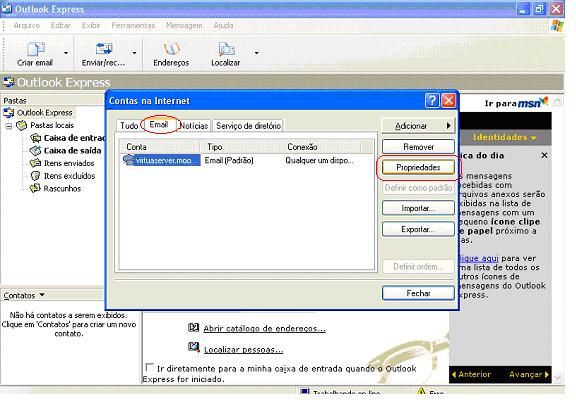Click the Tipo column header
This screenshot has height=400, width=576.
click(241, 147)
